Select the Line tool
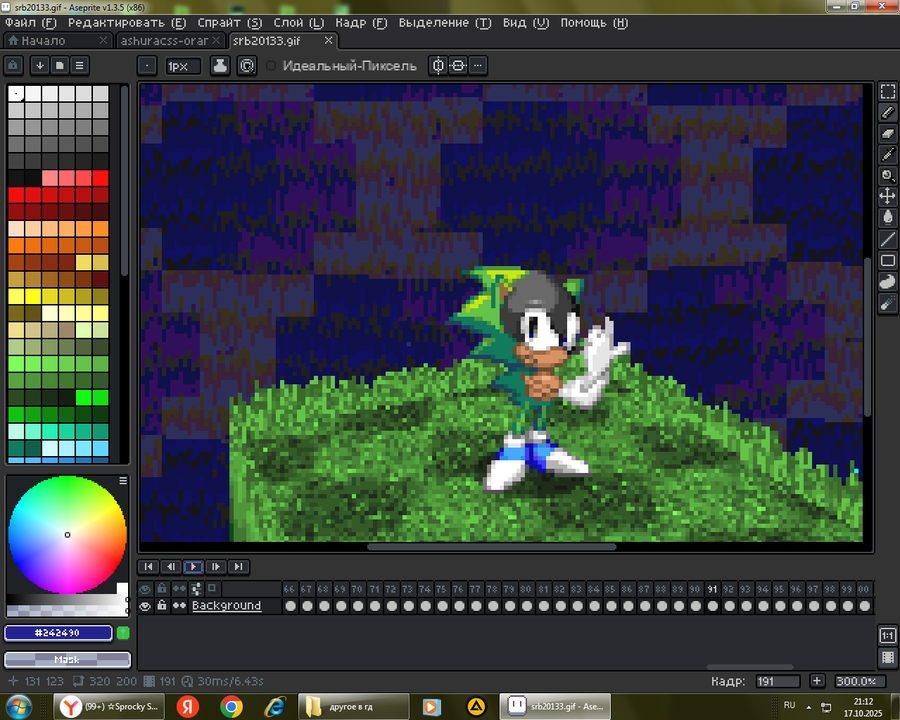The width and height of the screenshot is (900, 720). pyautogui.click(x=887, y=239)
